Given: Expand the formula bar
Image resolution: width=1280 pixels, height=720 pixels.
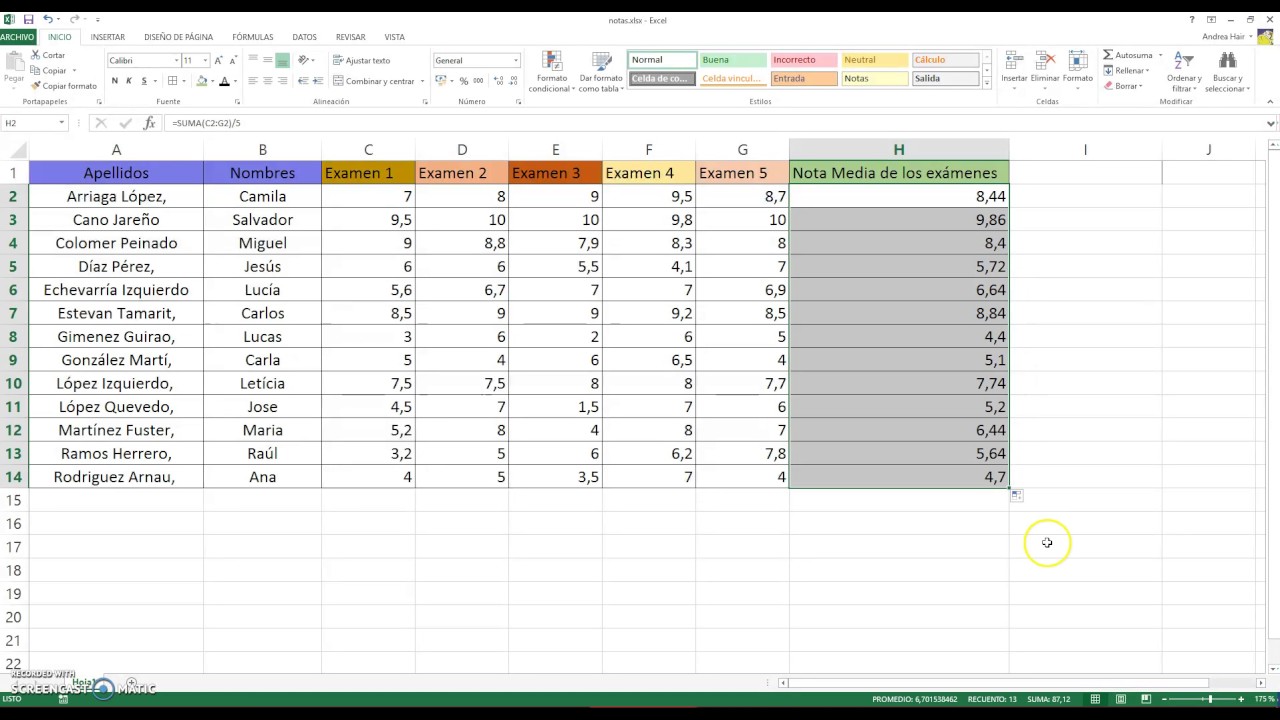Looking at the screenshot, I should 1271,123.
